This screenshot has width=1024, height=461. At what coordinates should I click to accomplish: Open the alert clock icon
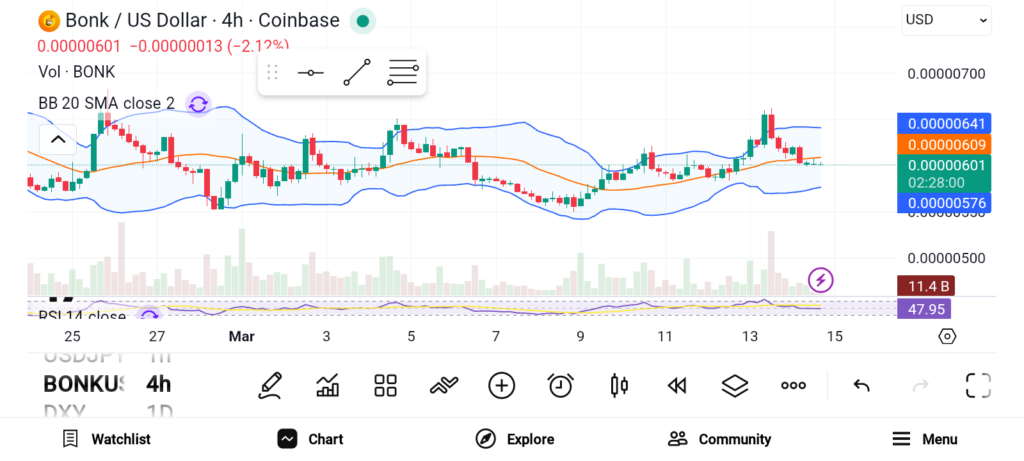[561, 385]
